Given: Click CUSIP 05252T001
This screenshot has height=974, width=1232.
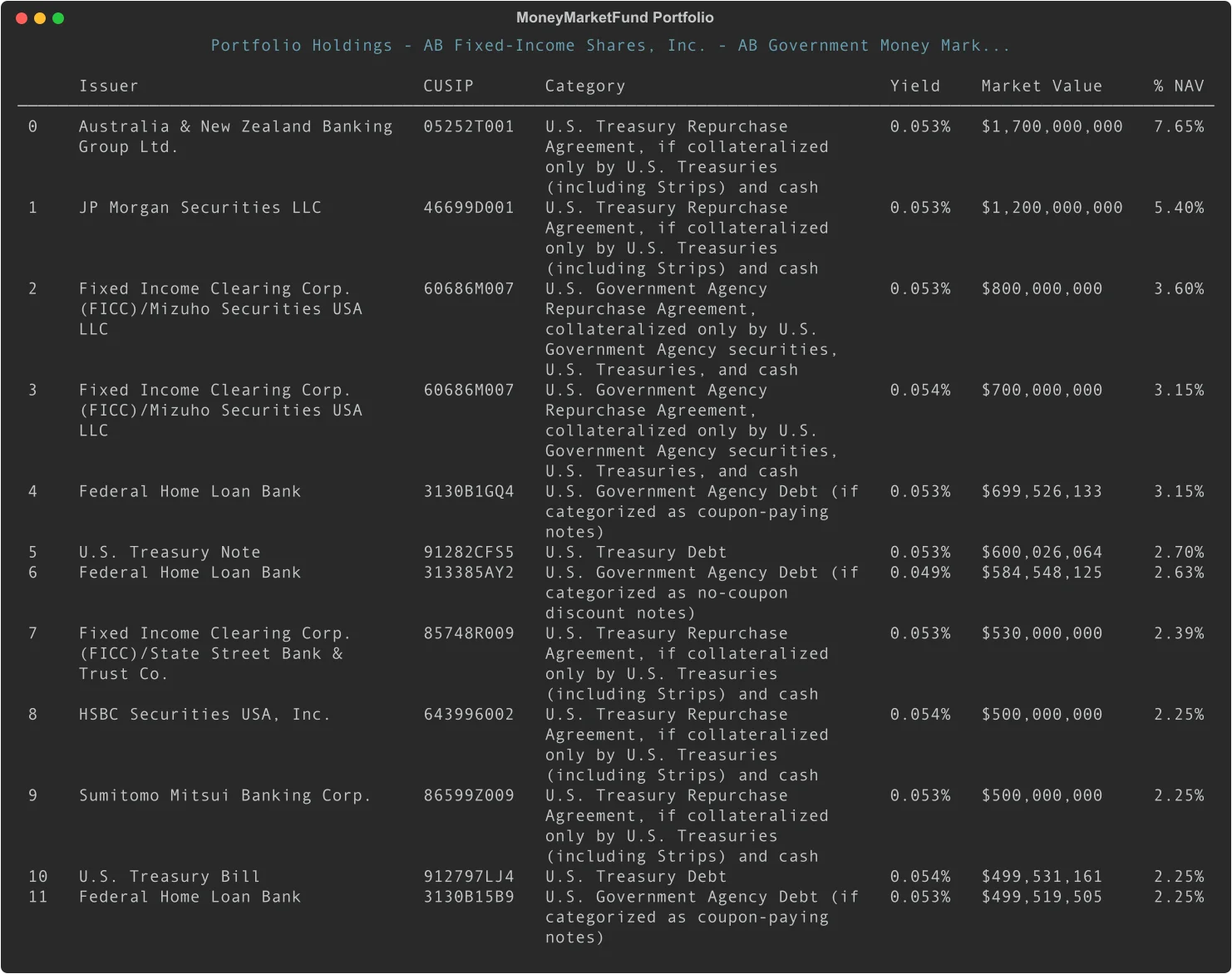Looking at the screenshot, I should pyautogui.click(x=469, y=126).
